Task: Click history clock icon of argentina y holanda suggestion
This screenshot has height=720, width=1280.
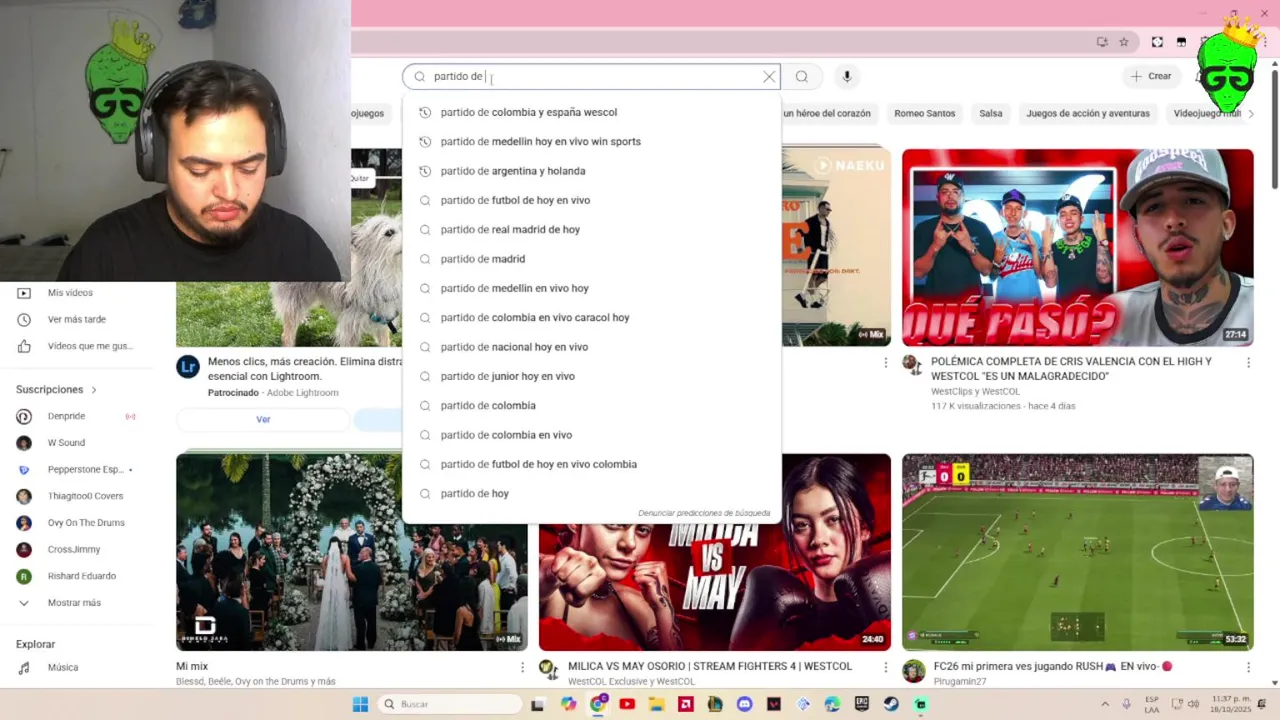Action: click(425, 171)
